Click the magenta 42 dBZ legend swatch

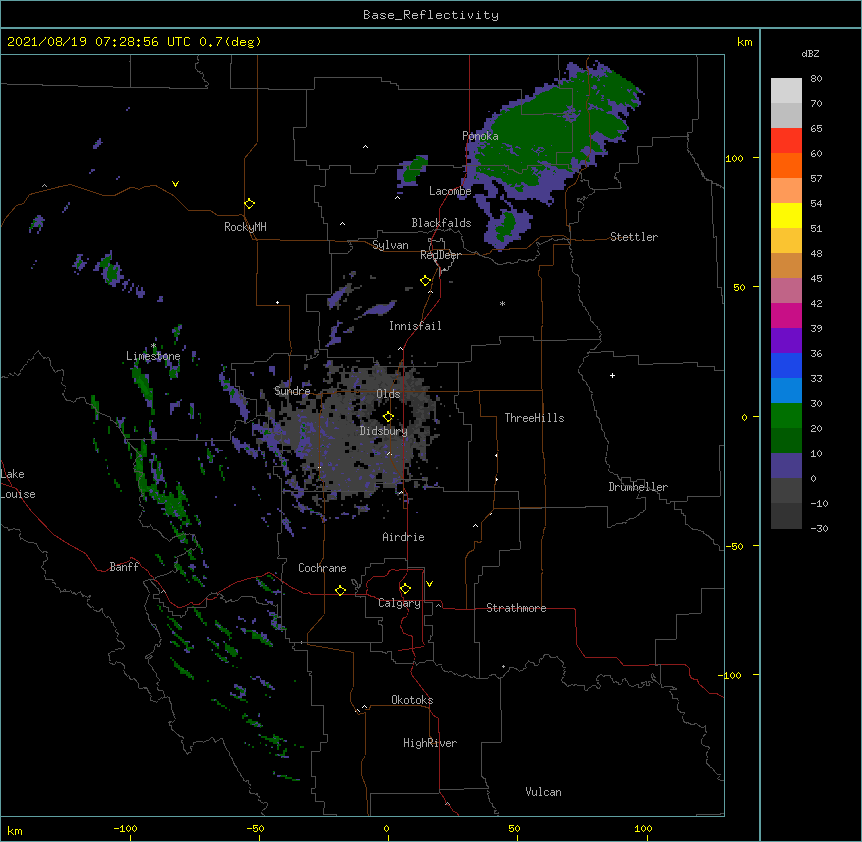click(786, 315)
